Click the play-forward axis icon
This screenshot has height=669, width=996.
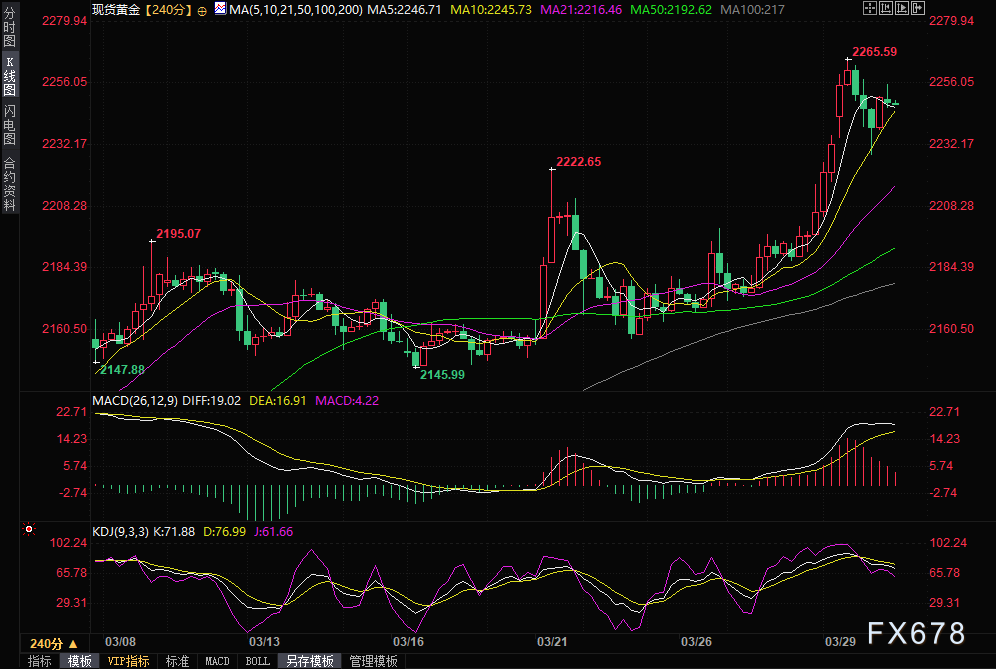tap(902, 8)
